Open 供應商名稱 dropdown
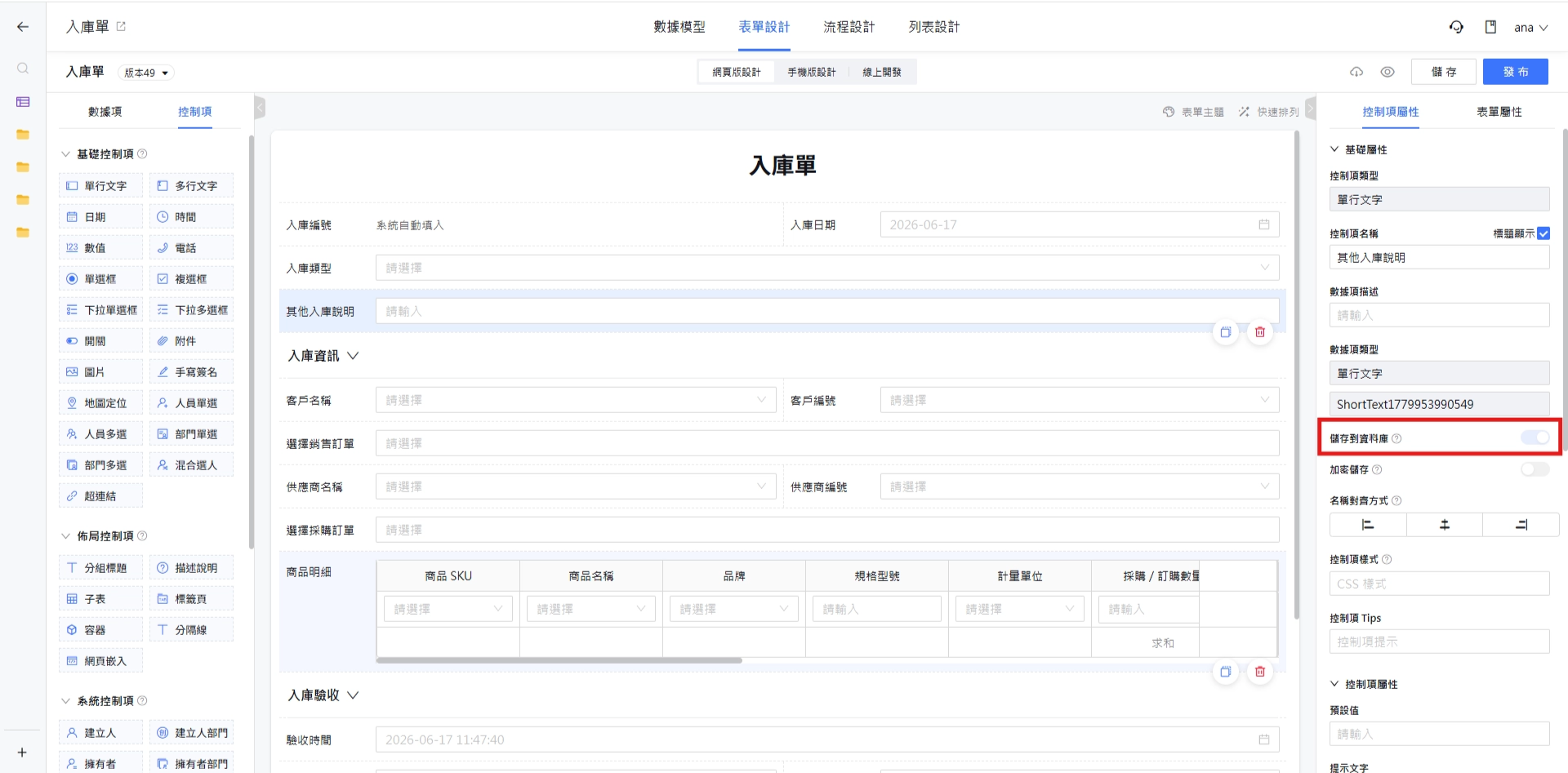This screenshot has height=773, width=1568. [576, 486]
